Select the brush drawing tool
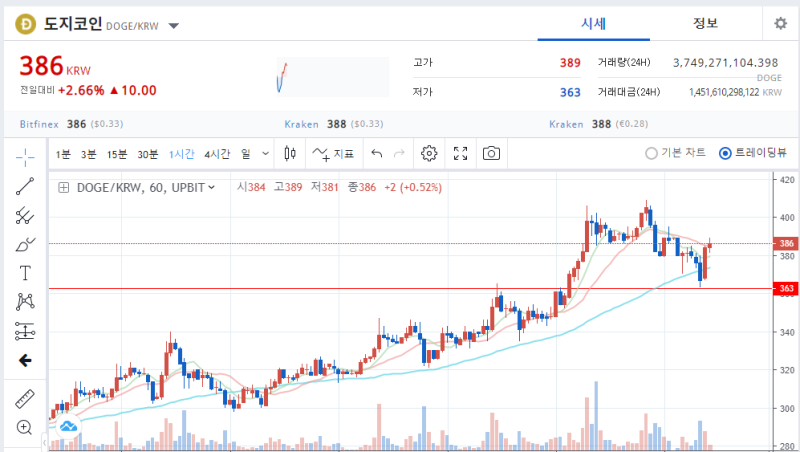Viewport: 800px width, 452px height. coord(24,245)
